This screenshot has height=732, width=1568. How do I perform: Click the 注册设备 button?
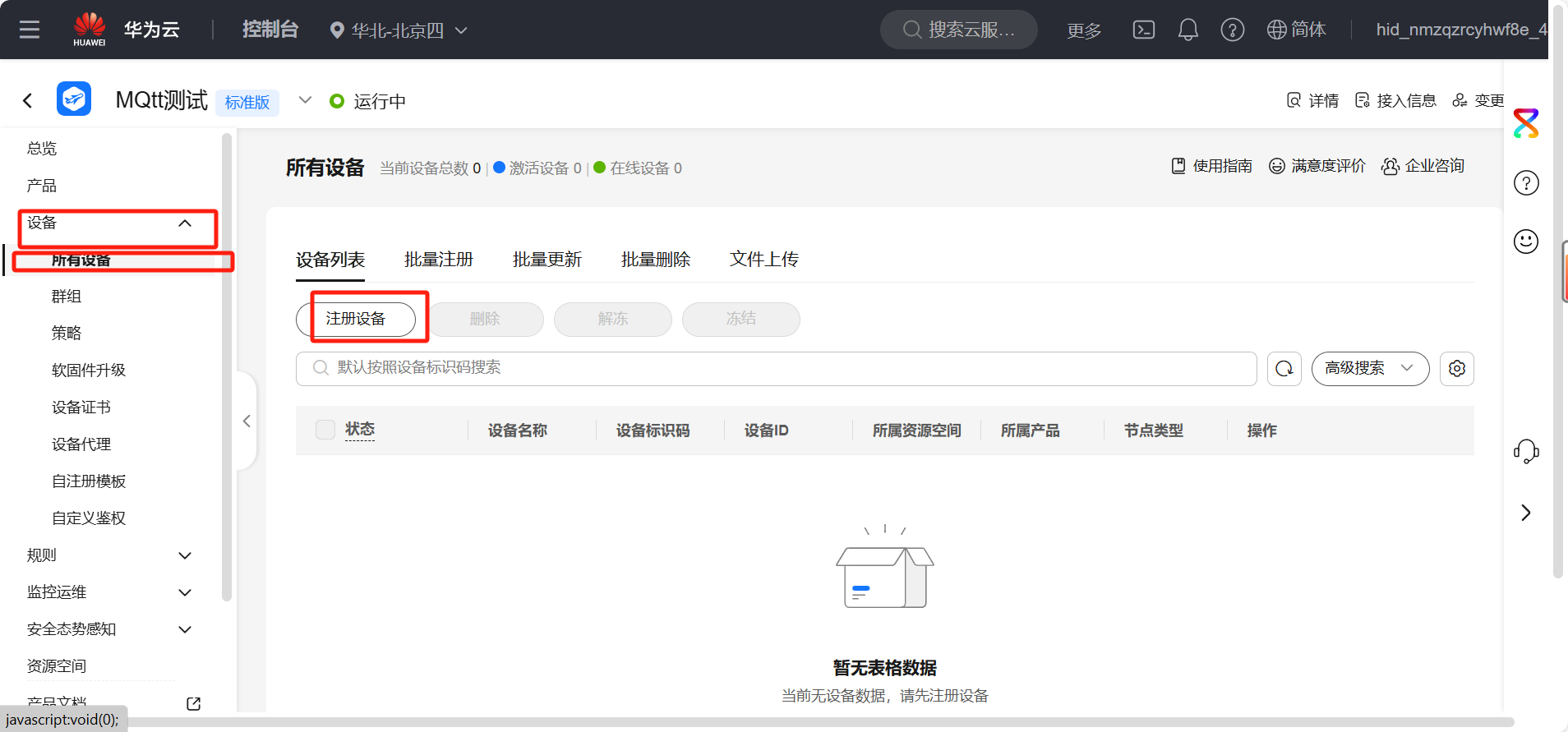[x=356, y=319]
